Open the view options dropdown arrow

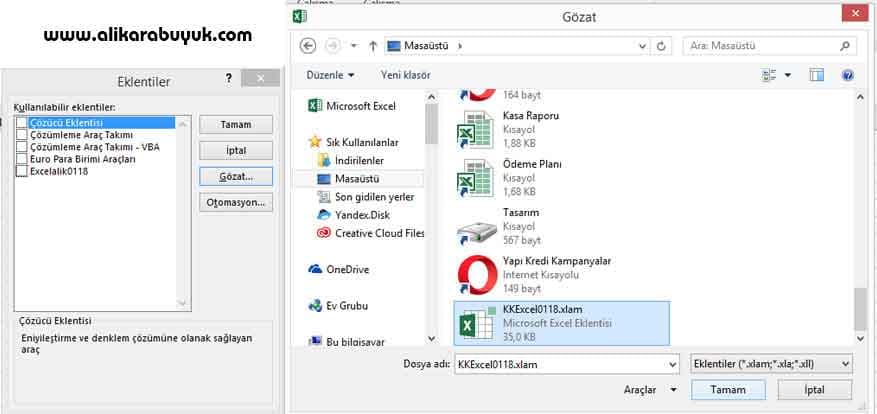[x=787, y=75]
